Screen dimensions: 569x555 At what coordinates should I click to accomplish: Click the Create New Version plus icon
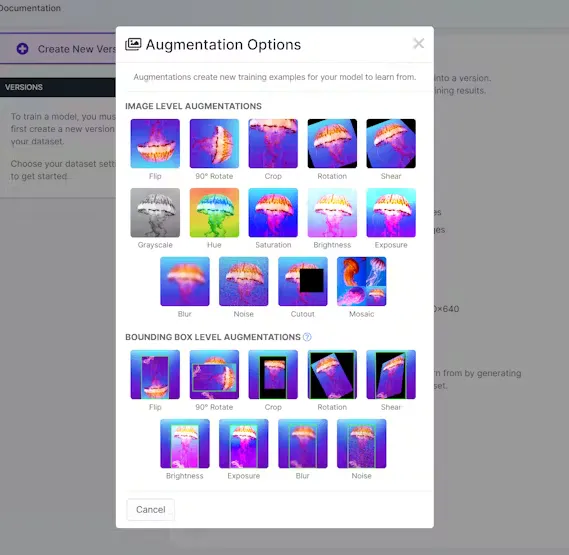tap(22, 49)
